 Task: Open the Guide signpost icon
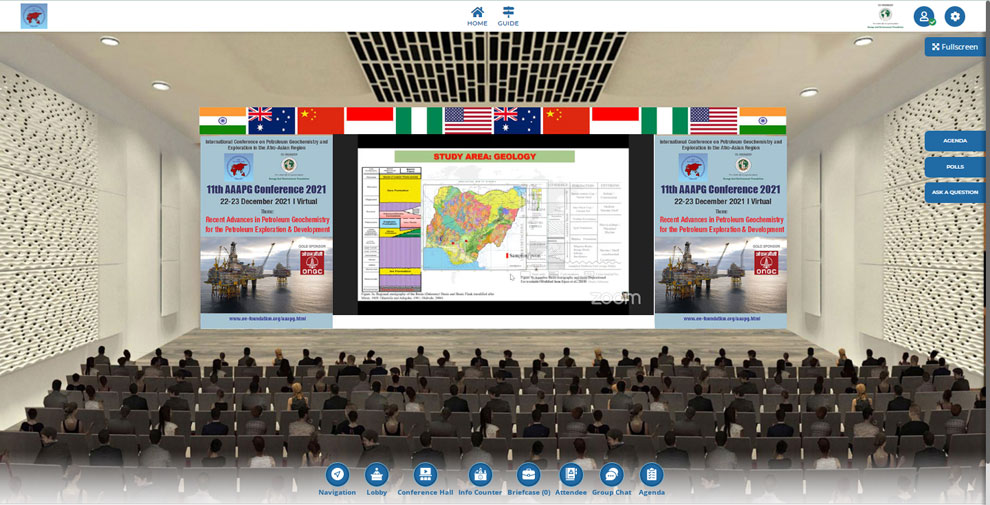coord(508,16)
